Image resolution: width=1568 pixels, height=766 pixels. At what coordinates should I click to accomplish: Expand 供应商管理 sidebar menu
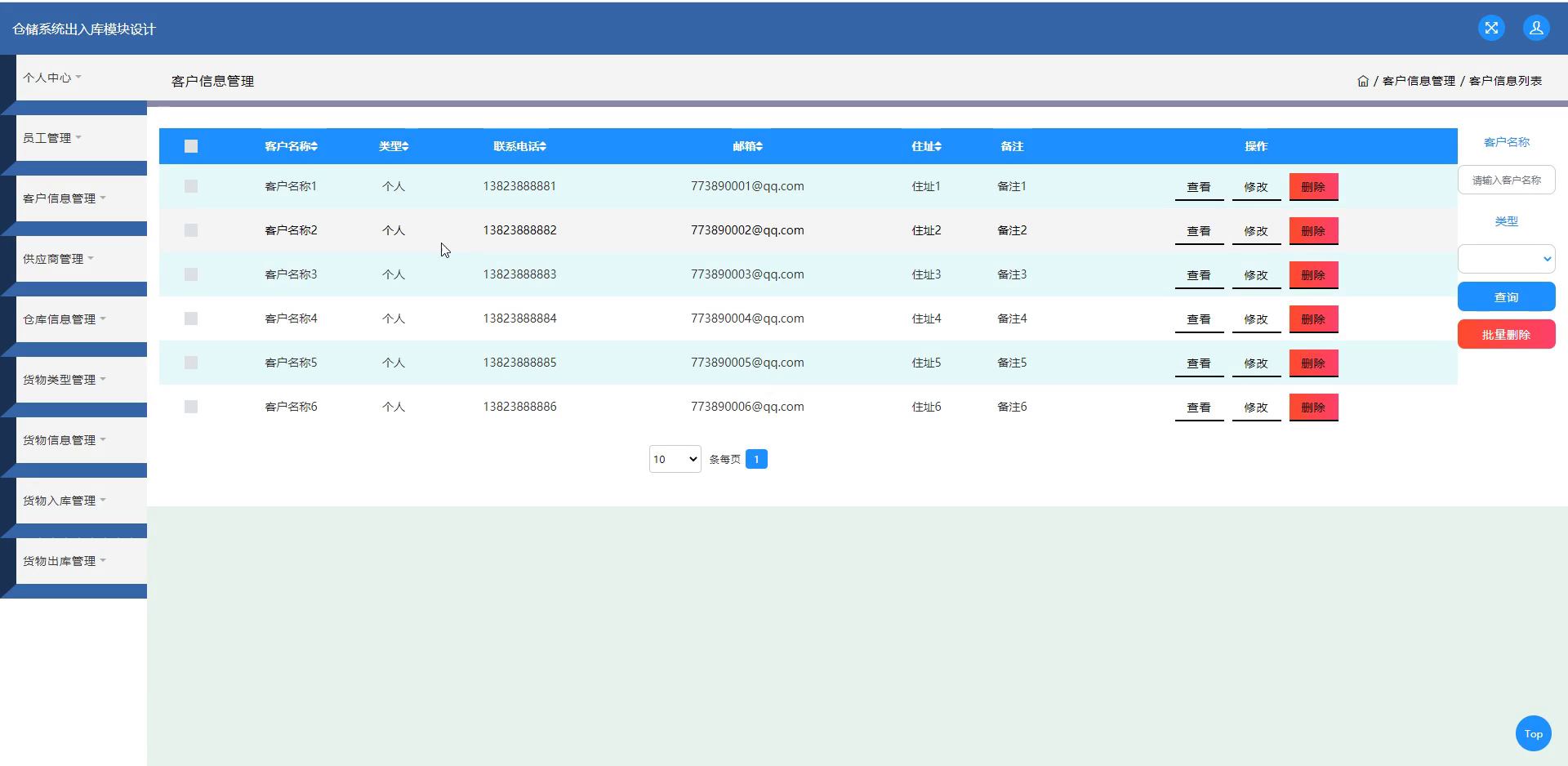click(x=81, y=259)
